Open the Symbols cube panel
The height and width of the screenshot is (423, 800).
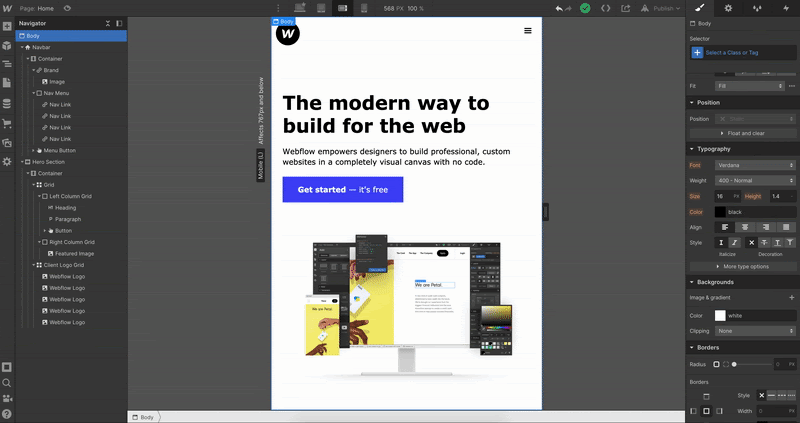[7, 45]
